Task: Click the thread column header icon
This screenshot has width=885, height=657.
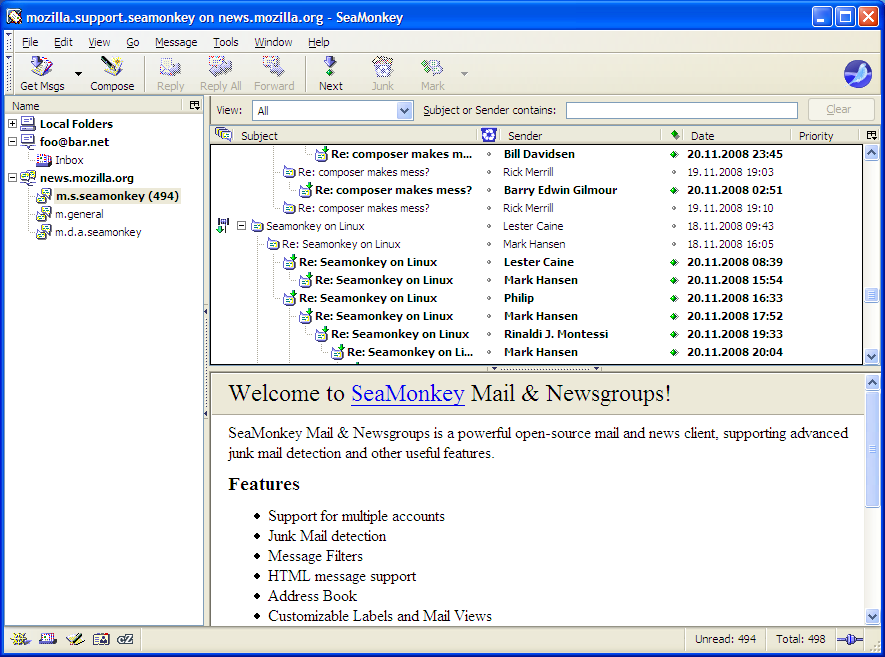Action: [223, 135]
